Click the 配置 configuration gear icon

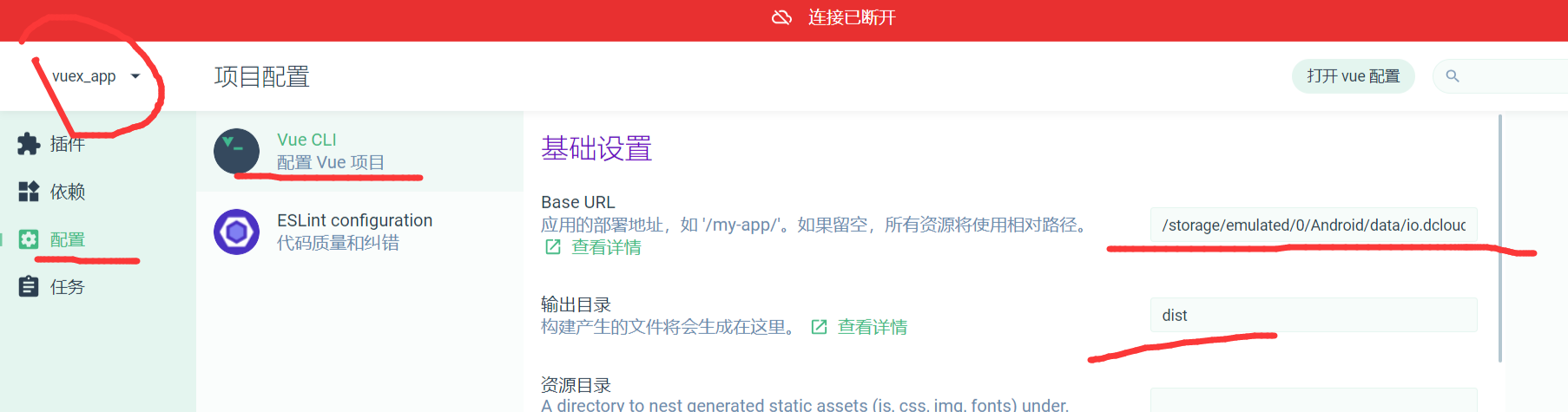(29, 239)
